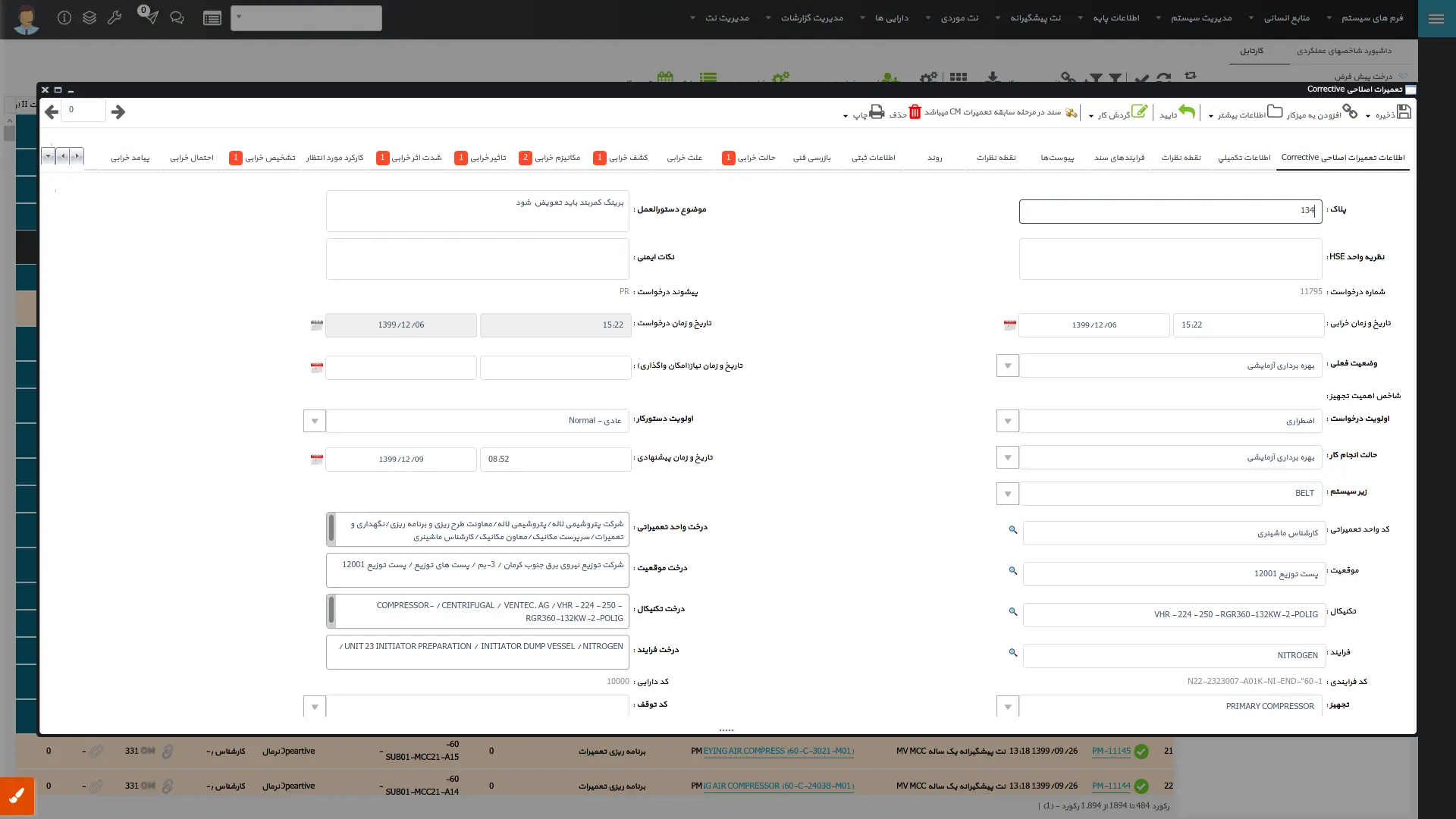This screenshot has height=819, width=1456.
Task: Open calendar picker for failure date
Action: pos(1009,325)
